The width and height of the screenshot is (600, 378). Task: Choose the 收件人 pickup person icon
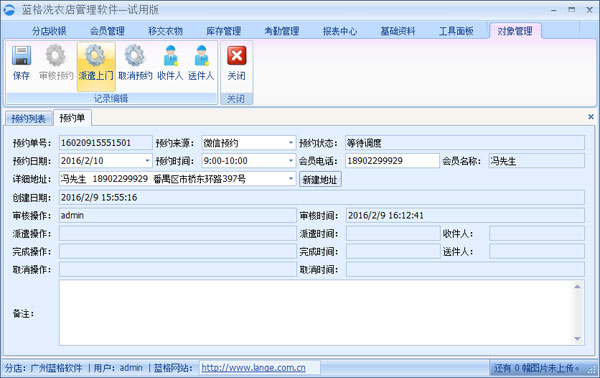[x=170, y=56]
